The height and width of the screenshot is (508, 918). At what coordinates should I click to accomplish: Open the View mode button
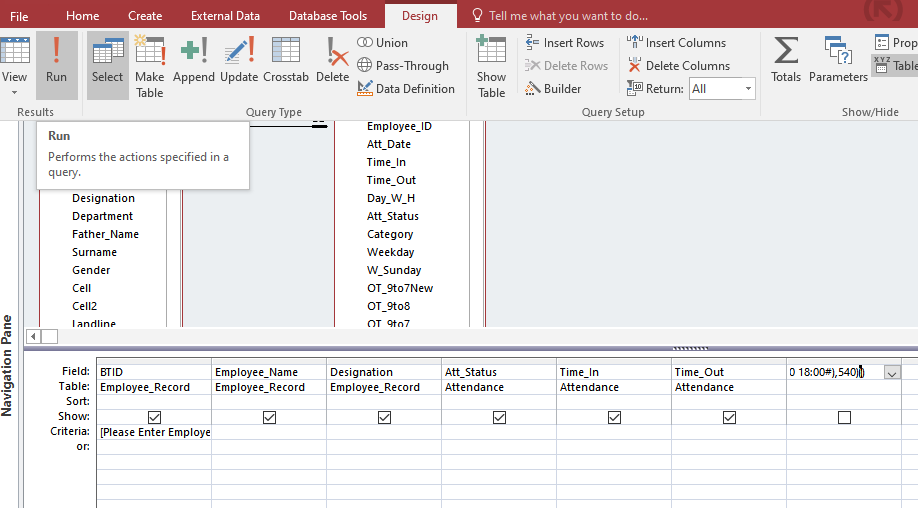(14, 59)
